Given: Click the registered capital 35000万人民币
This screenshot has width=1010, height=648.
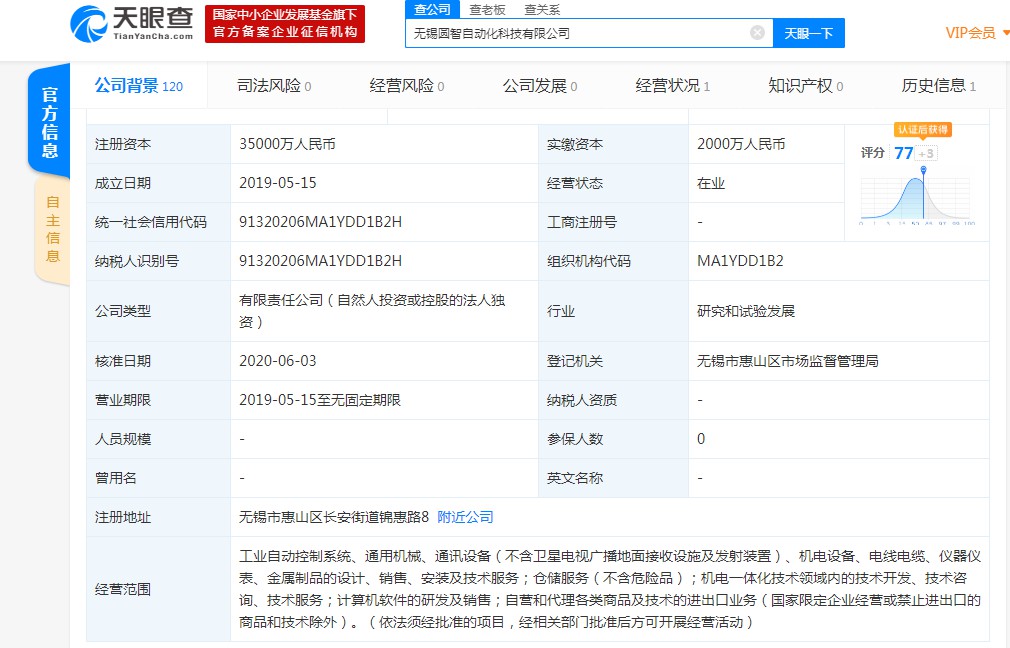Looking at the screenshot, I should click(x=287, y=144).
